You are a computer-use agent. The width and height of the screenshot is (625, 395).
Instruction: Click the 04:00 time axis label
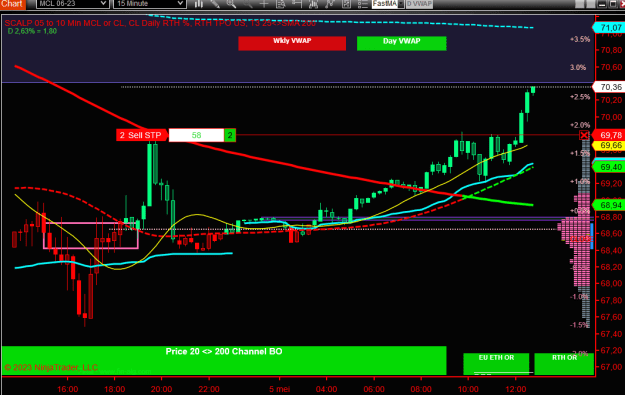click(x=326, y=389)
